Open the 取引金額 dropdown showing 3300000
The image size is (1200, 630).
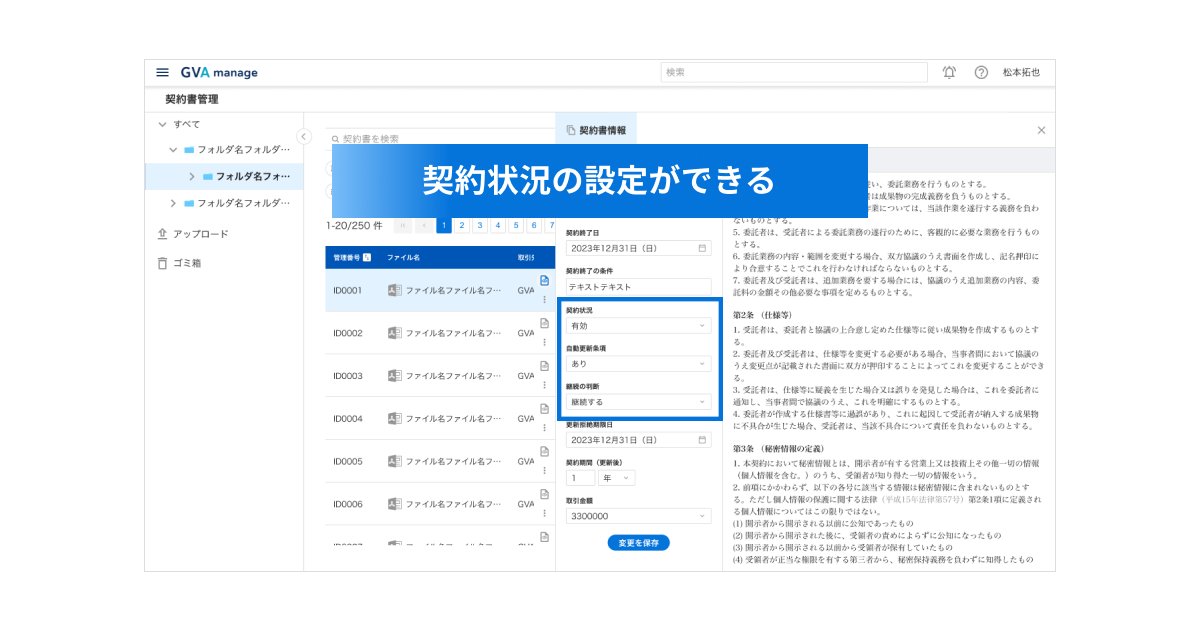[639, 516]
